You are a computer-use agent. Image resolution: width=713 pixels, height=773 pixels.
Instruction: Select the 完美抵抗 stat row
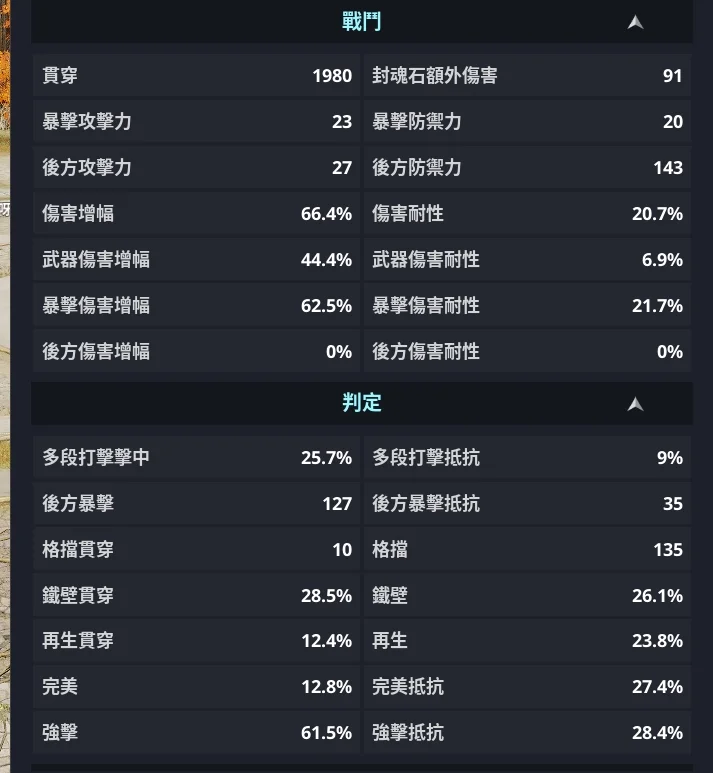[527, 687]
